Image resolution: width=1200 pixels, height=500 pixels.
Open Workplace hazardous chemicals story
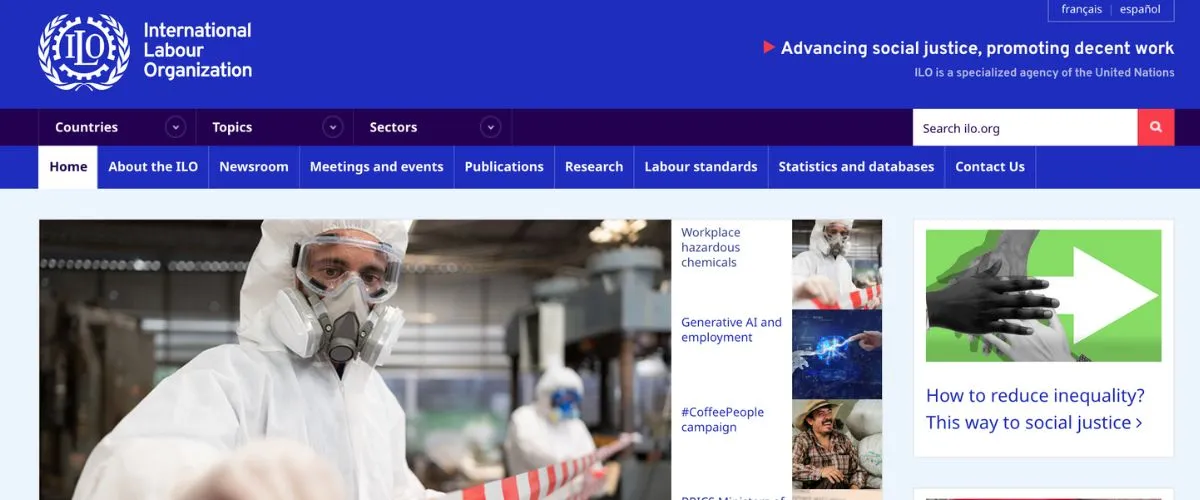pos(711,247)
